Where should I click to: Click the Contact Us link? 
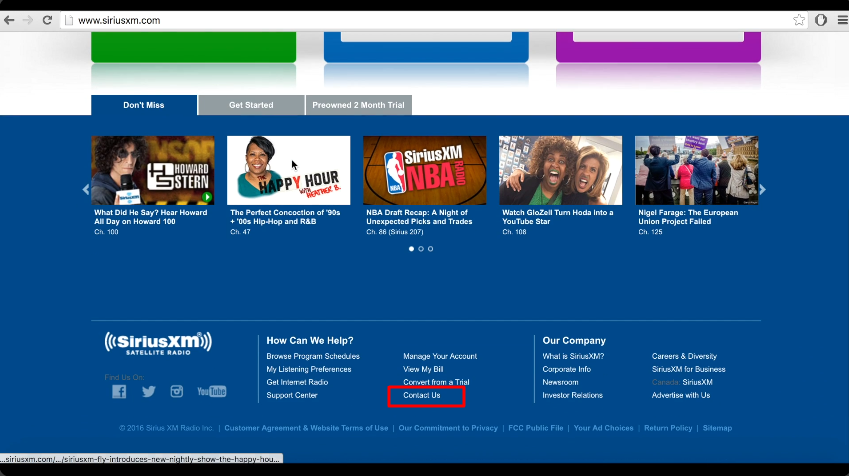click(x=422, y=395)
